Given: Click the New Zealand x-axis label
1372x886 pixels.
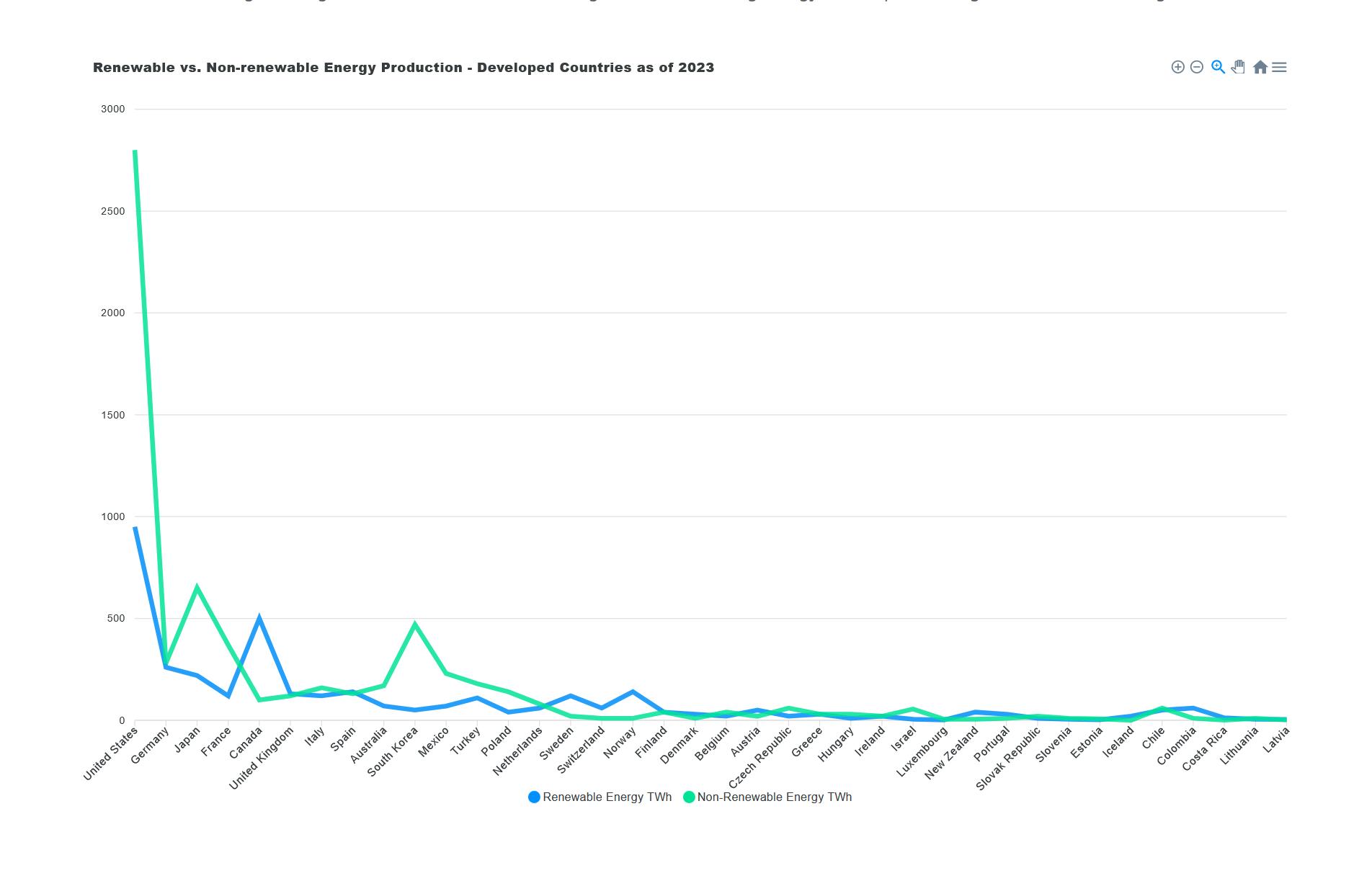Looking at the screenshot, I should (952, 753).
